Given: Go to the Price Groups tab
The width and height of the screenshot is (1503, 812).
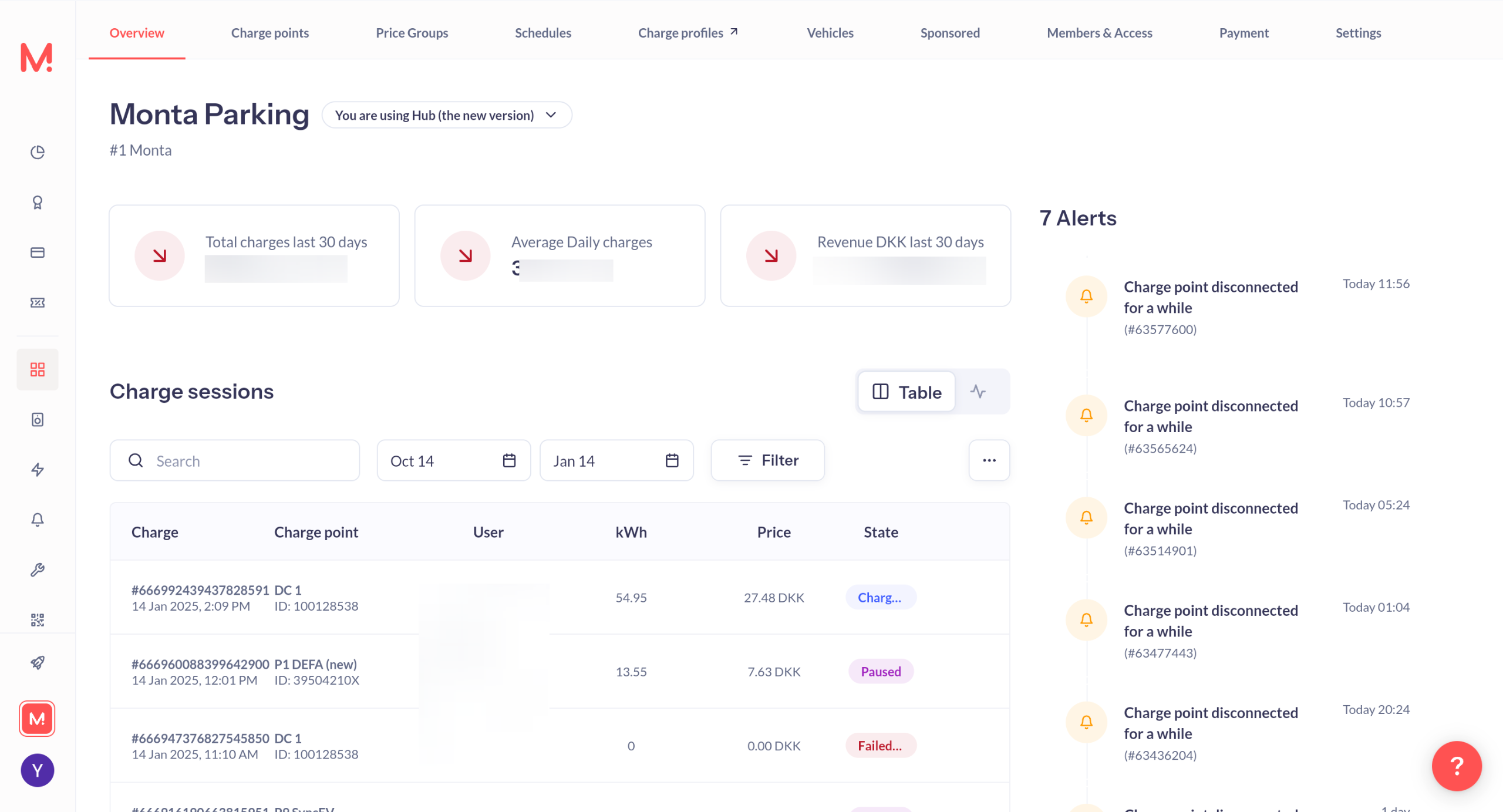Looking at the screenshot, I should pos(412,33).
